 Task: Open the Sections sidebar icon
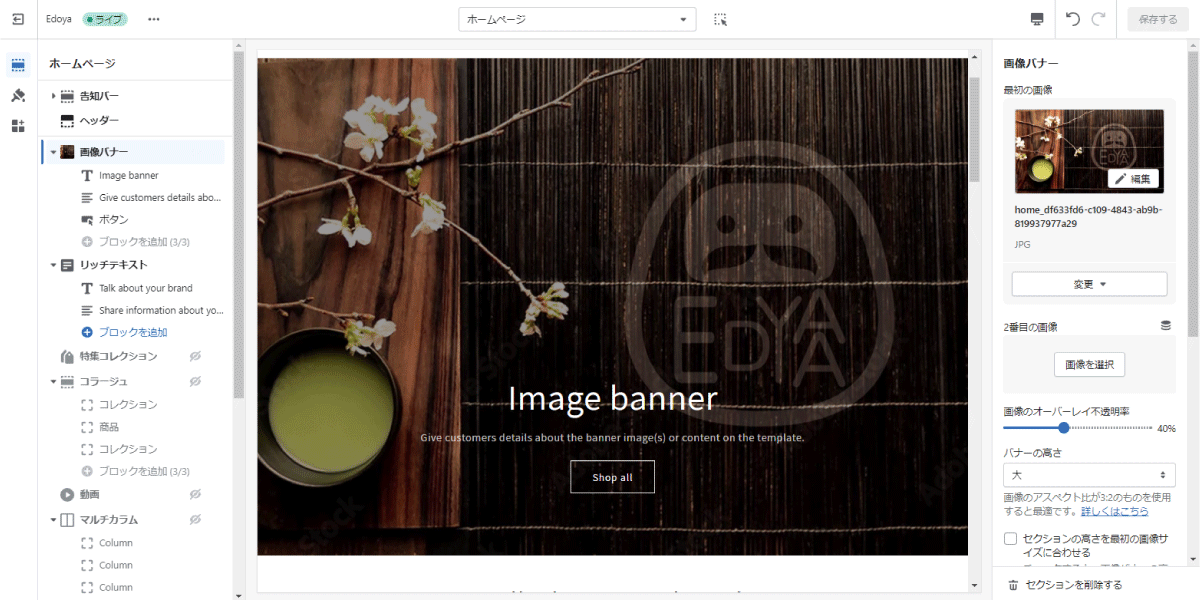click(18, 65)
